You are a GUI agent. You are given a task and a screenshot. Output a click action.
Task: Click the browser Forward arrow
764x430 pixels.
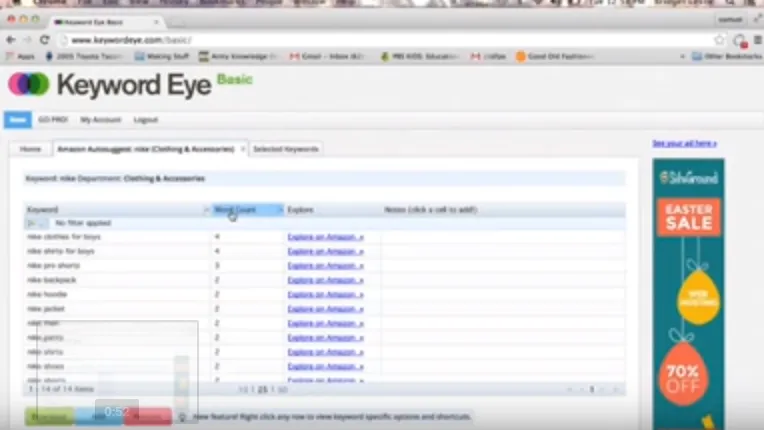[x=27, y=40]
